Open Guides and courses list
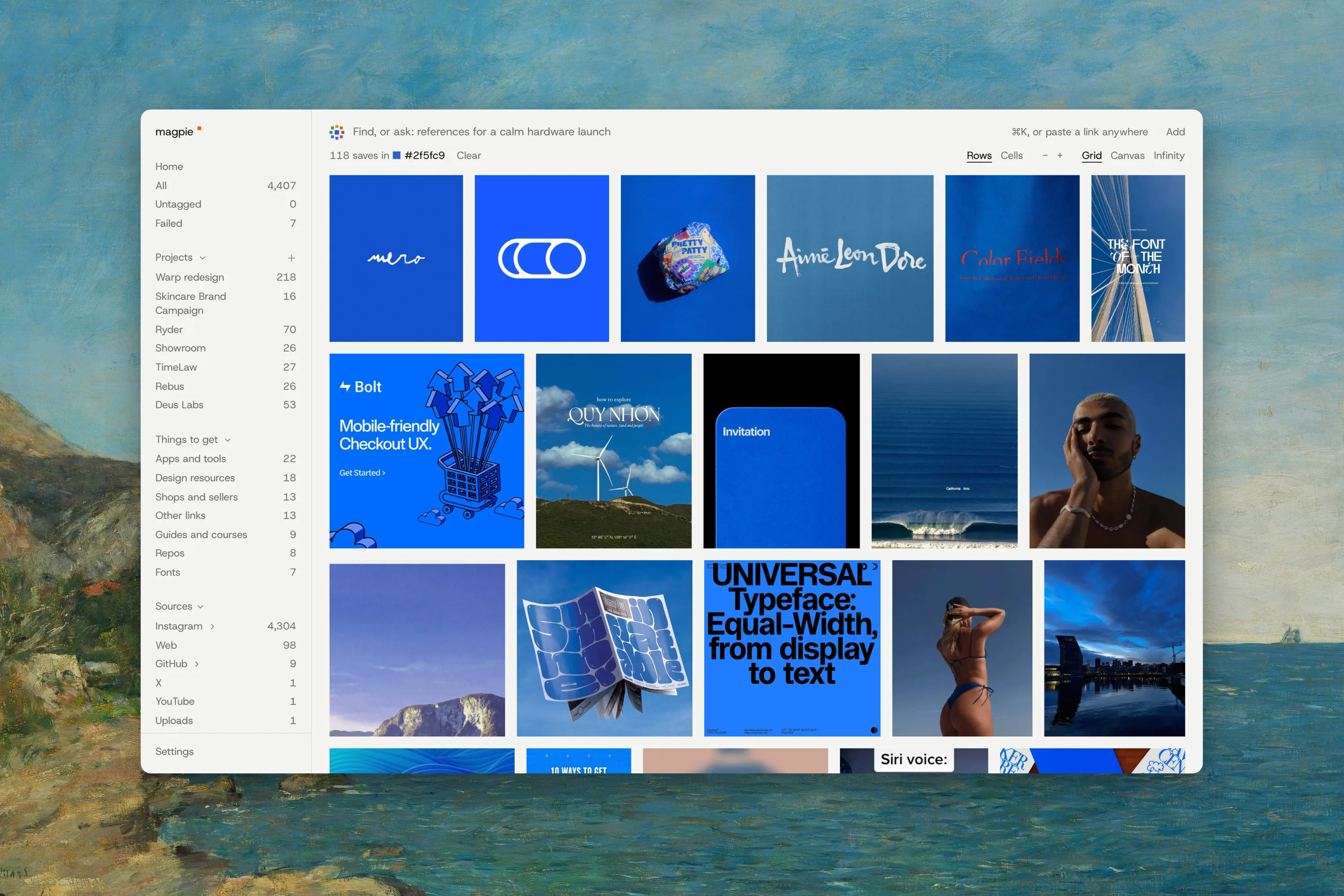Screen dimensions: 1344x896 point(225,535)
